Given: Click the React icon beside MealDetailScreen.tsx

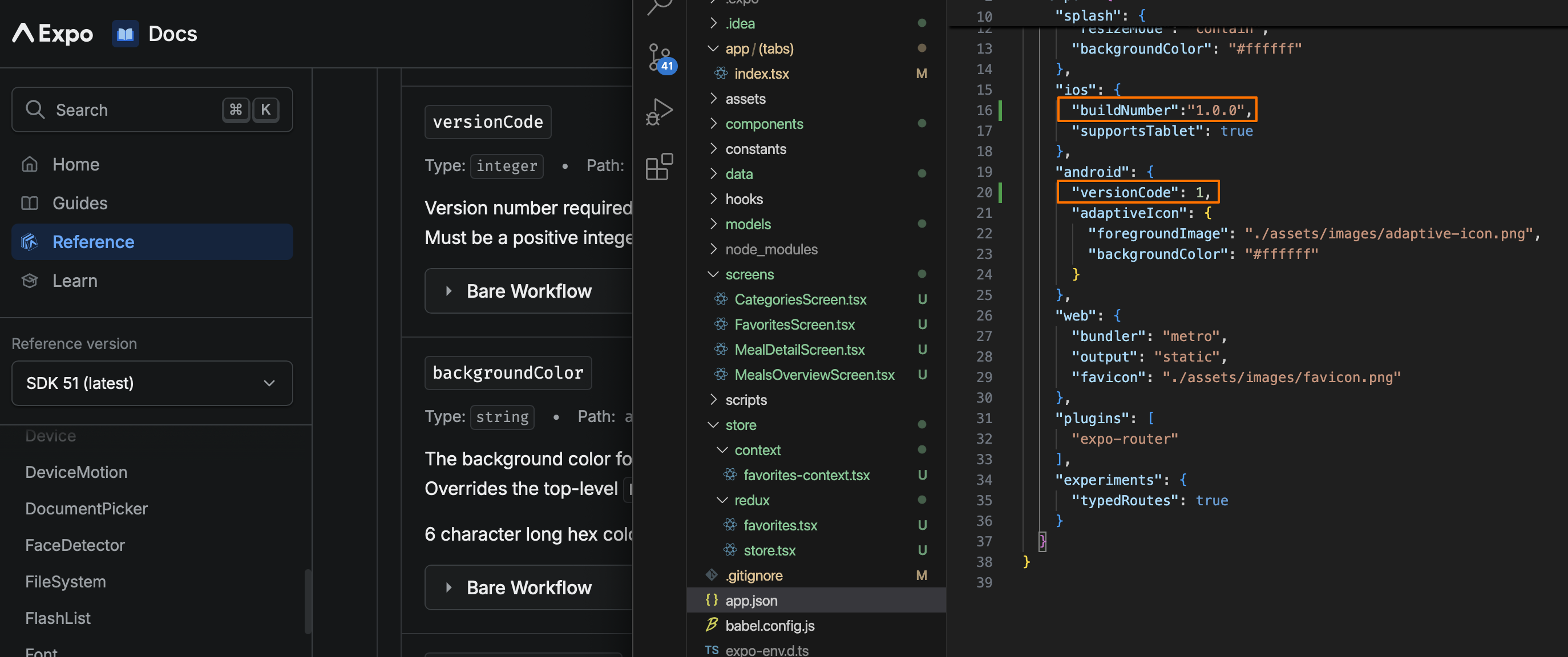Looking at the screenshot, I should [x=721, y=349].
